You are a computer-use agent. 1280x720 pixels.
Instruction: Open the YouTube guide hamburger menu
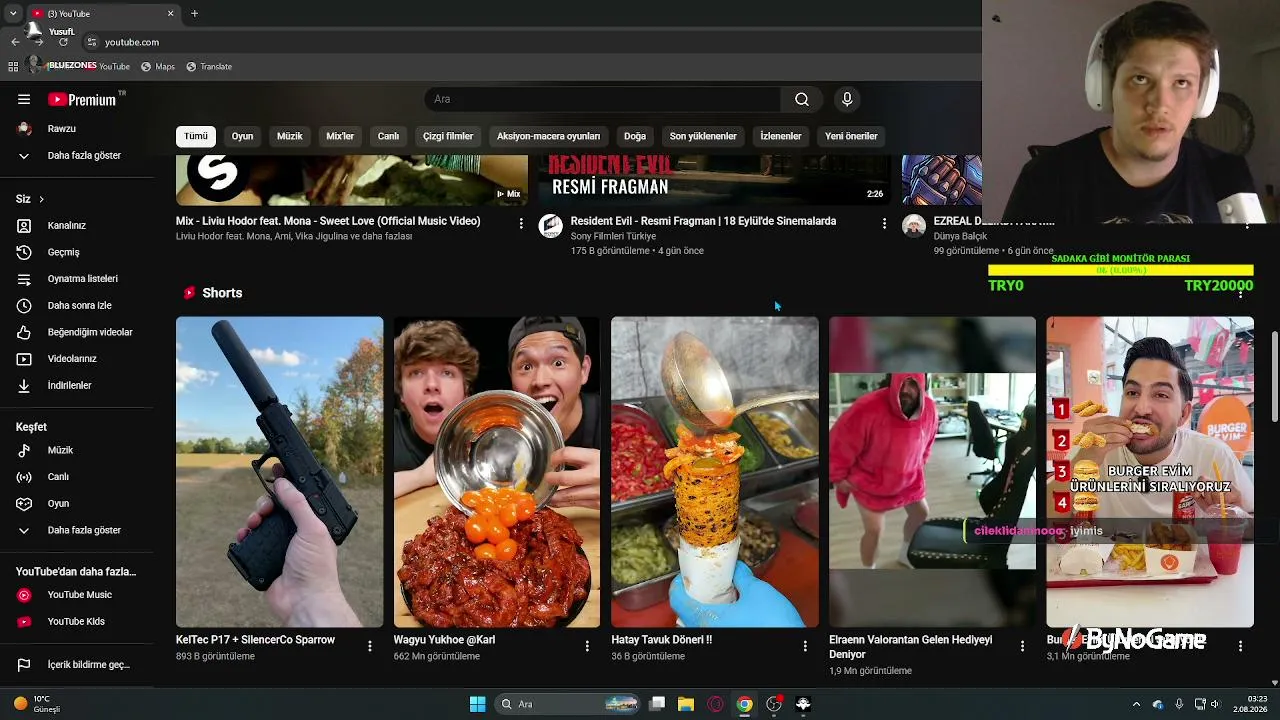[24, 99]
